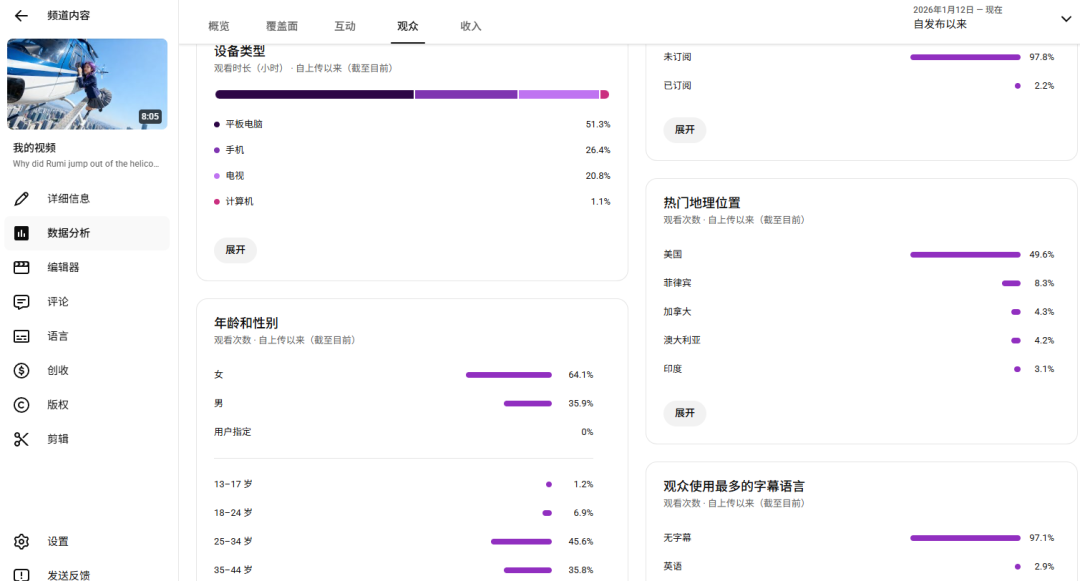The width and height of the screenshot is (1080, 581).
Task: Open the video thumbnail showing the helicopter
Action: (87, 83)
